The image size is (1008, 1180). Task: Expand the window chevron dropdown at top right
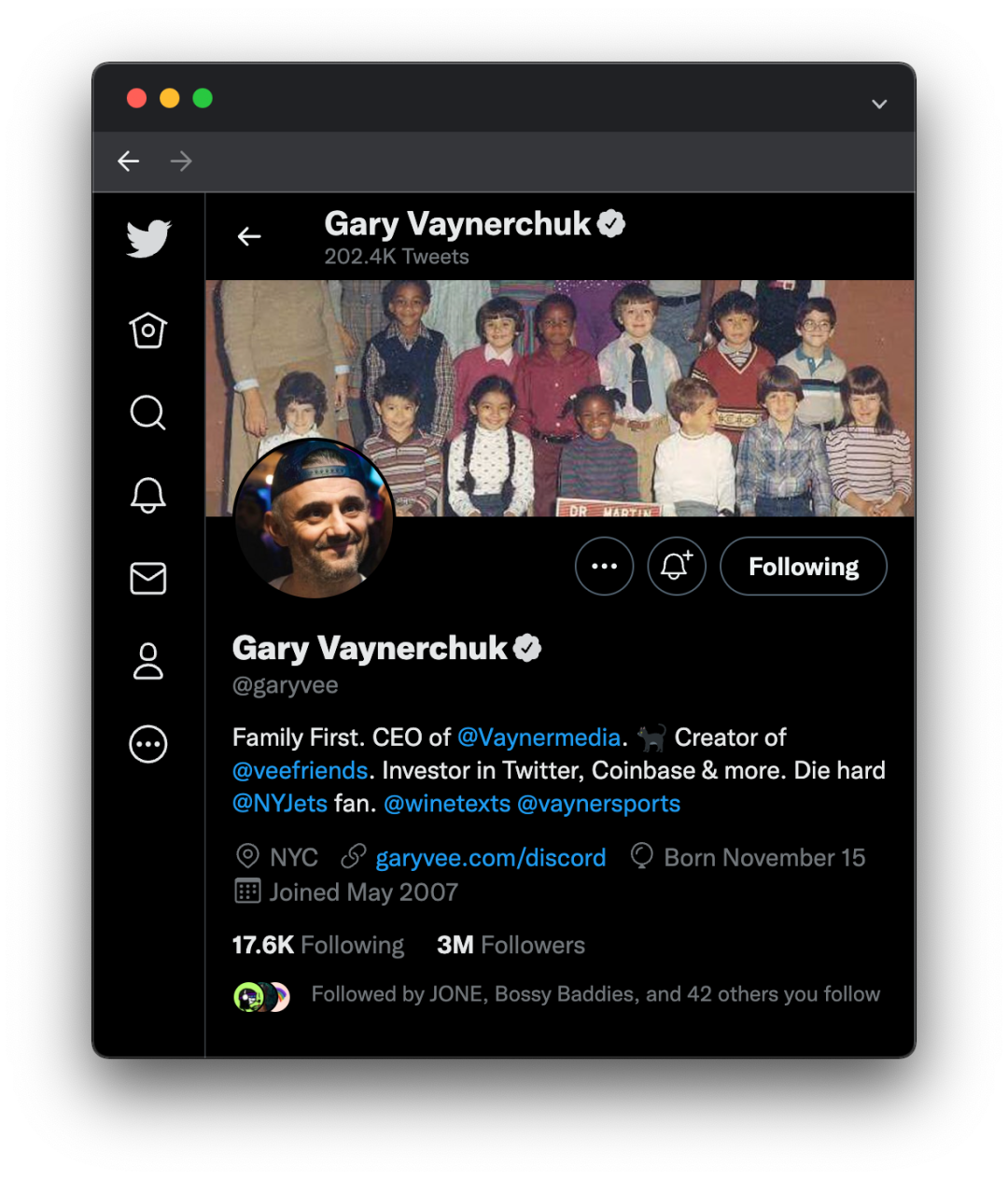click(879, 104)
